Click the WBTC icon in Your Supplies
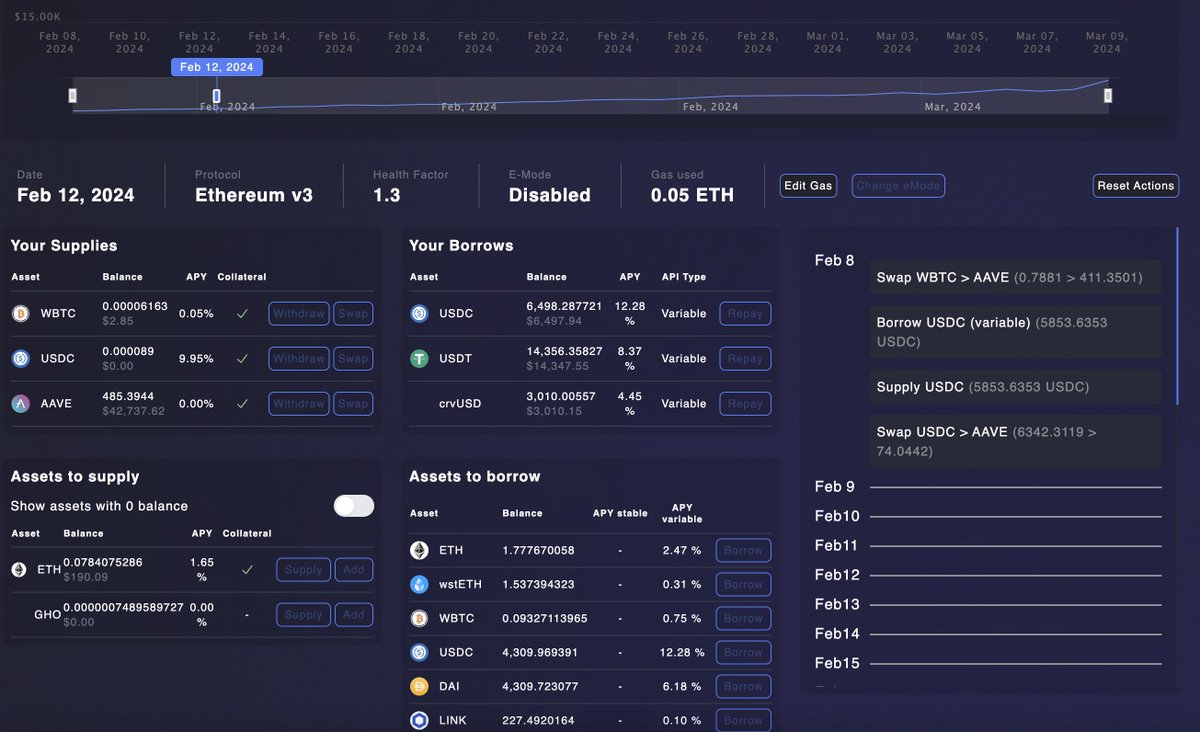 click(19, 314)
